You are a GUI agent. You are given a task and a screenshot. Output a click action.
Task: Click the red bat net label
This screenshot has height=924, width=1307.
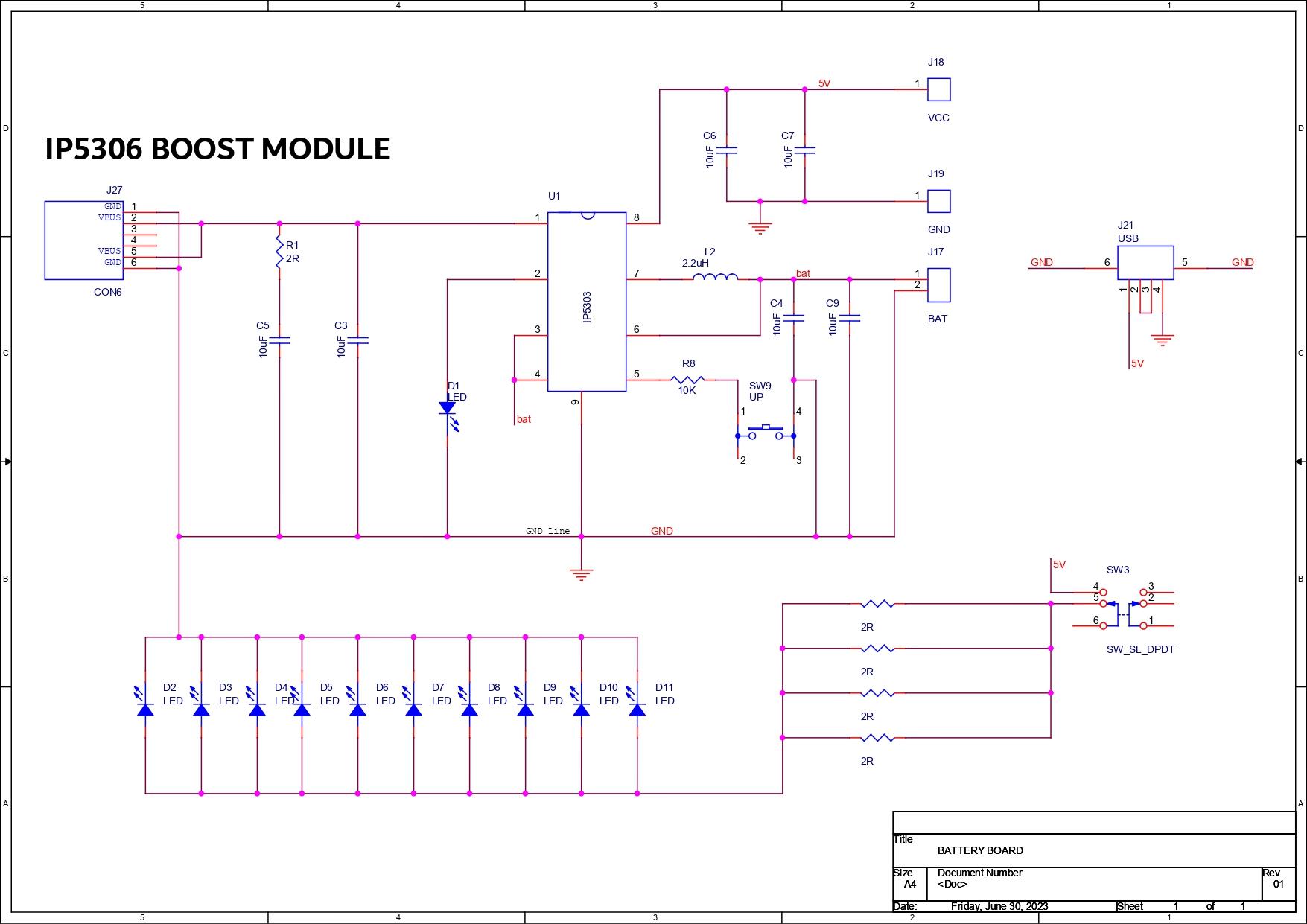pos(804,274)
